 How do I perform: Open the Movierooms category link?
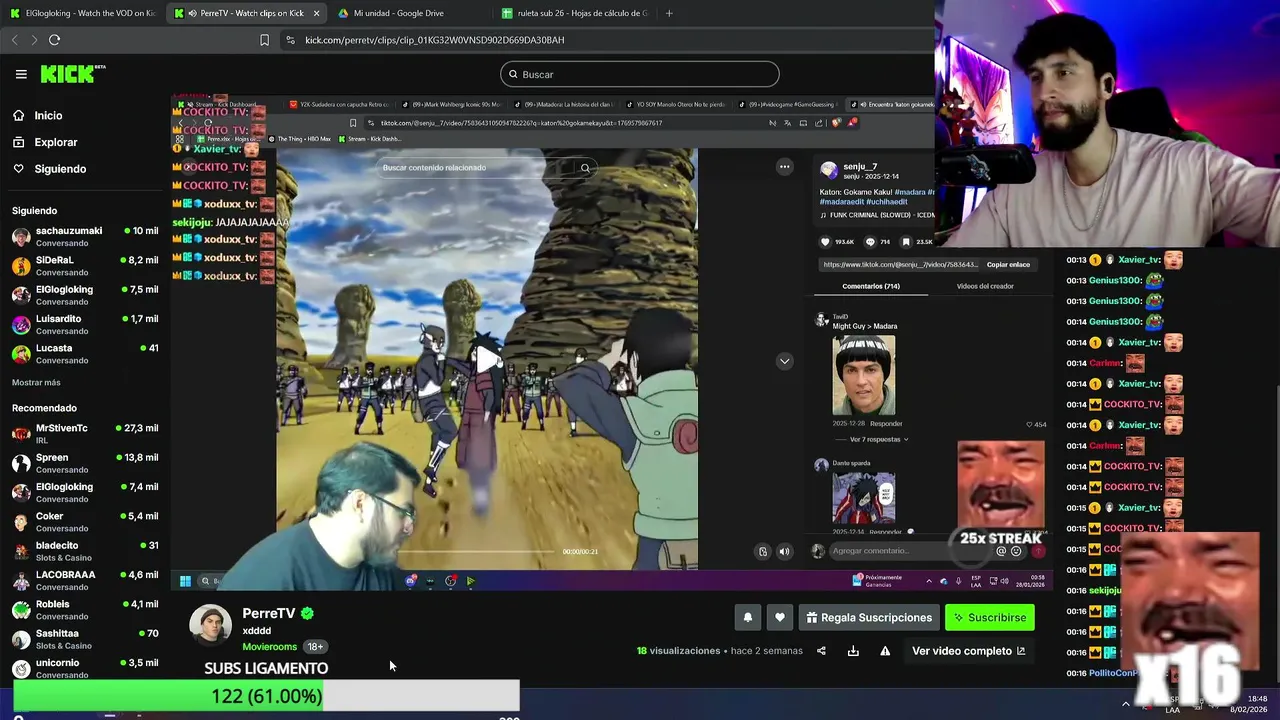270,647
